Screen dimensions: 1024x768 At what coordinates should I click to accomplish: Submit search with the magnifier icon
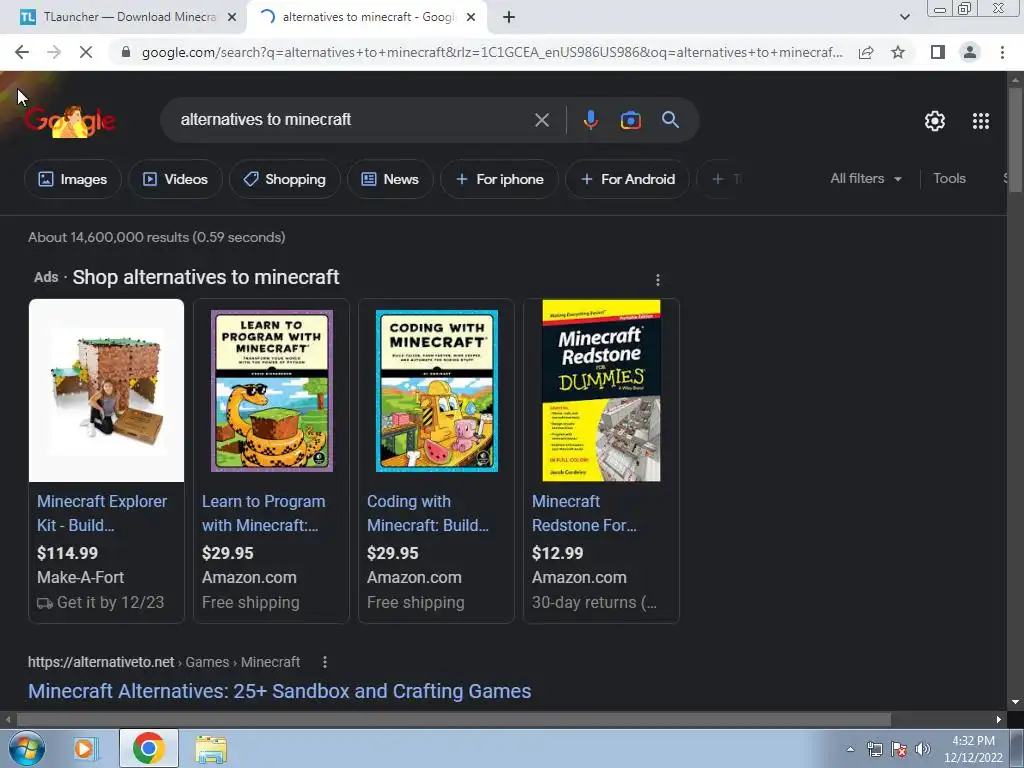click(670, 120)
